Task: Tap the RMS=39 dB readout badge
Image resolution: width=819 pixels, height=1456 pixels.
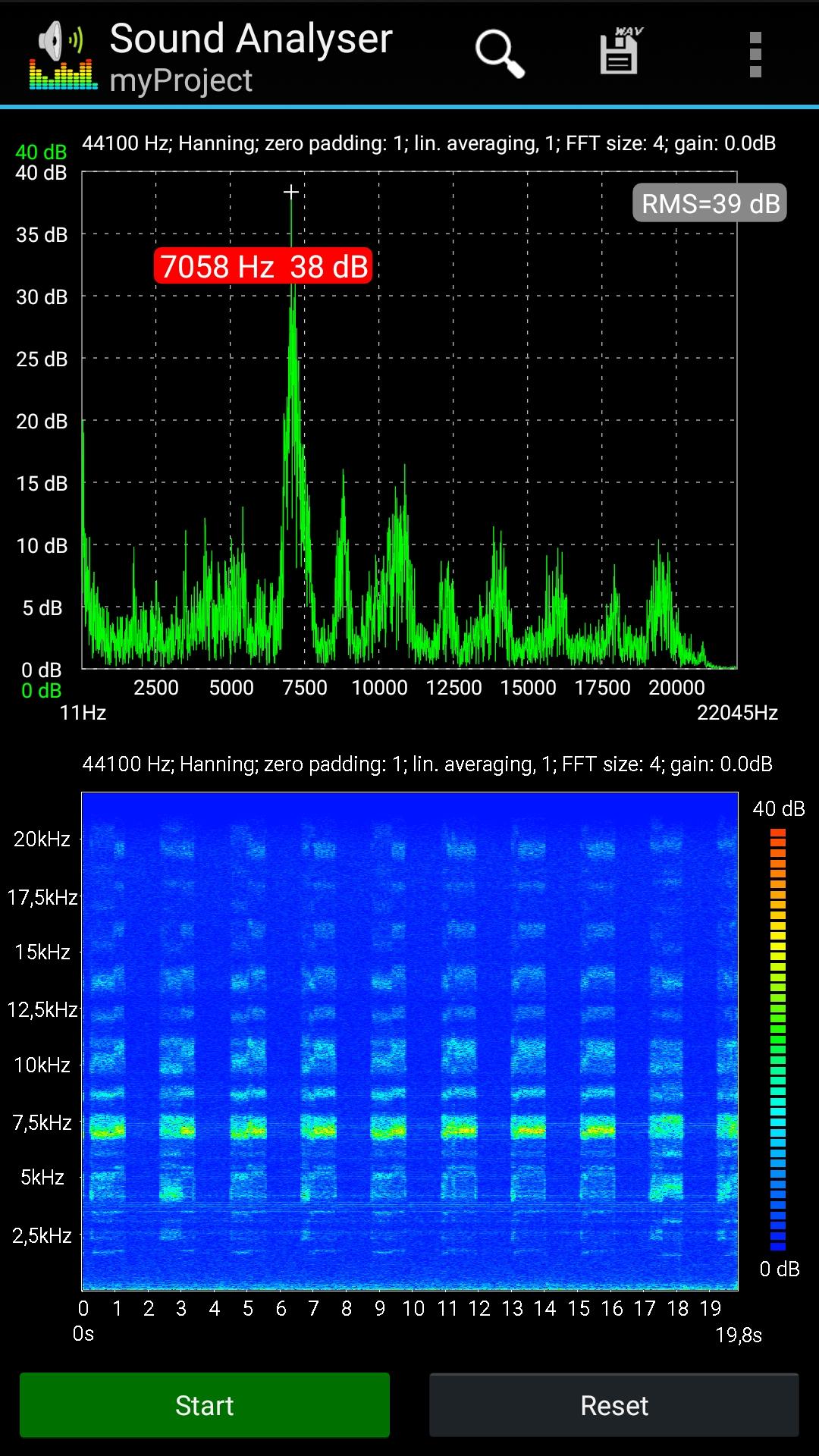Action: point(710,203)
